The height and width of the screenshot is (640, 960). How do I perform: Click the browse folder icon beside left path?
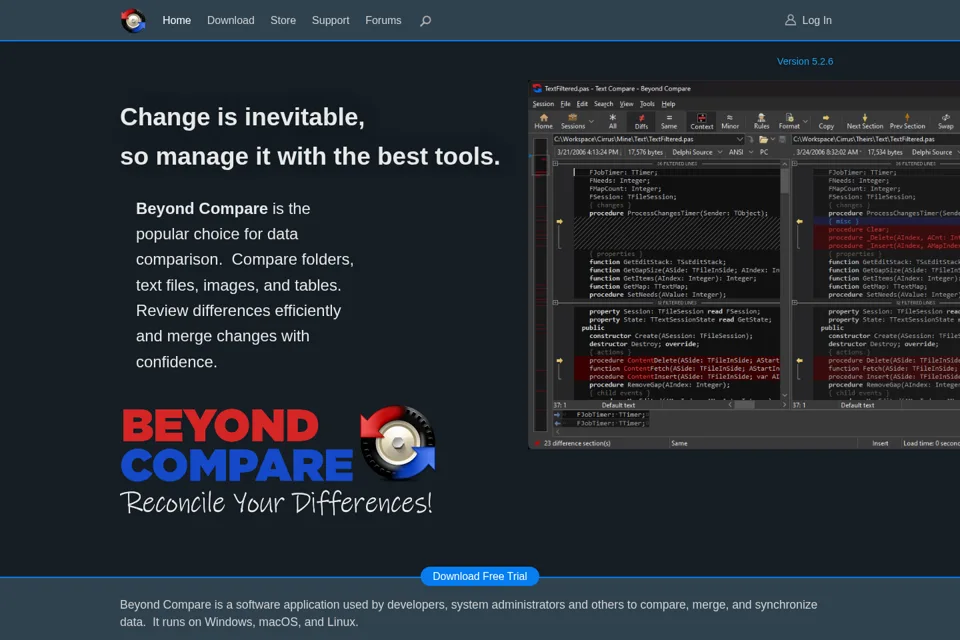click(763, 140)
